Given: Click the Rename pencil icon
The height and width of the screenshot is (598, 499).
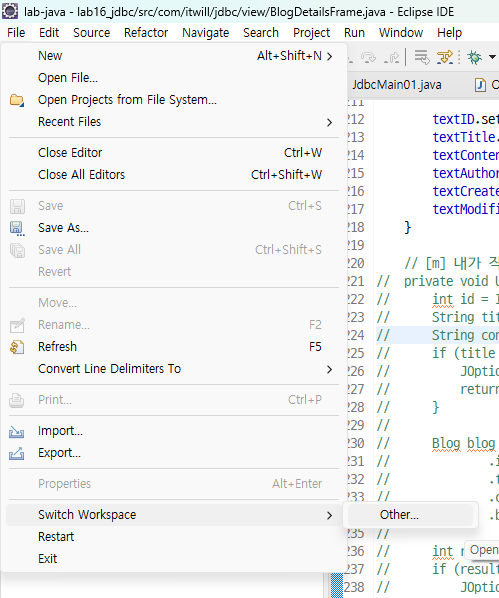Looking at the screenshot, I should (x=17, y=325).
